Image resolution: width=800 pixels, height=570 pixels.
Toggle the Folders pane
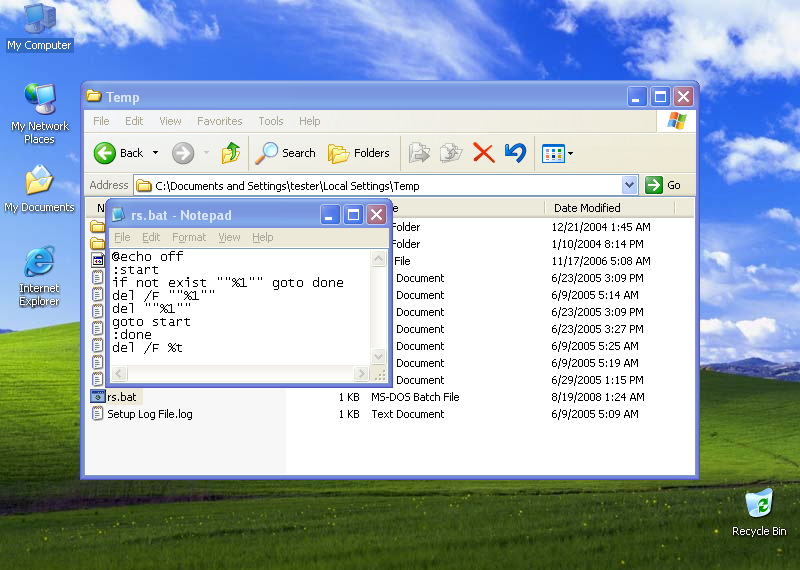pos(359,153)
